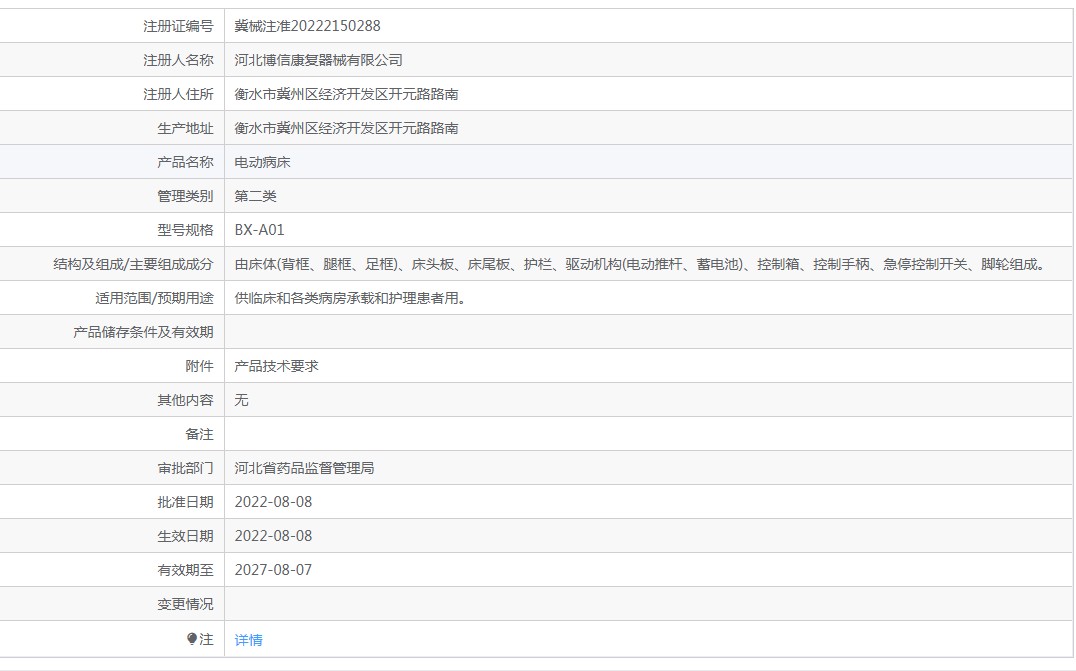Click the 有效期至 label
Viewport: 1076px width, 671px height.
pyautogui.click(x=185, y=570)
